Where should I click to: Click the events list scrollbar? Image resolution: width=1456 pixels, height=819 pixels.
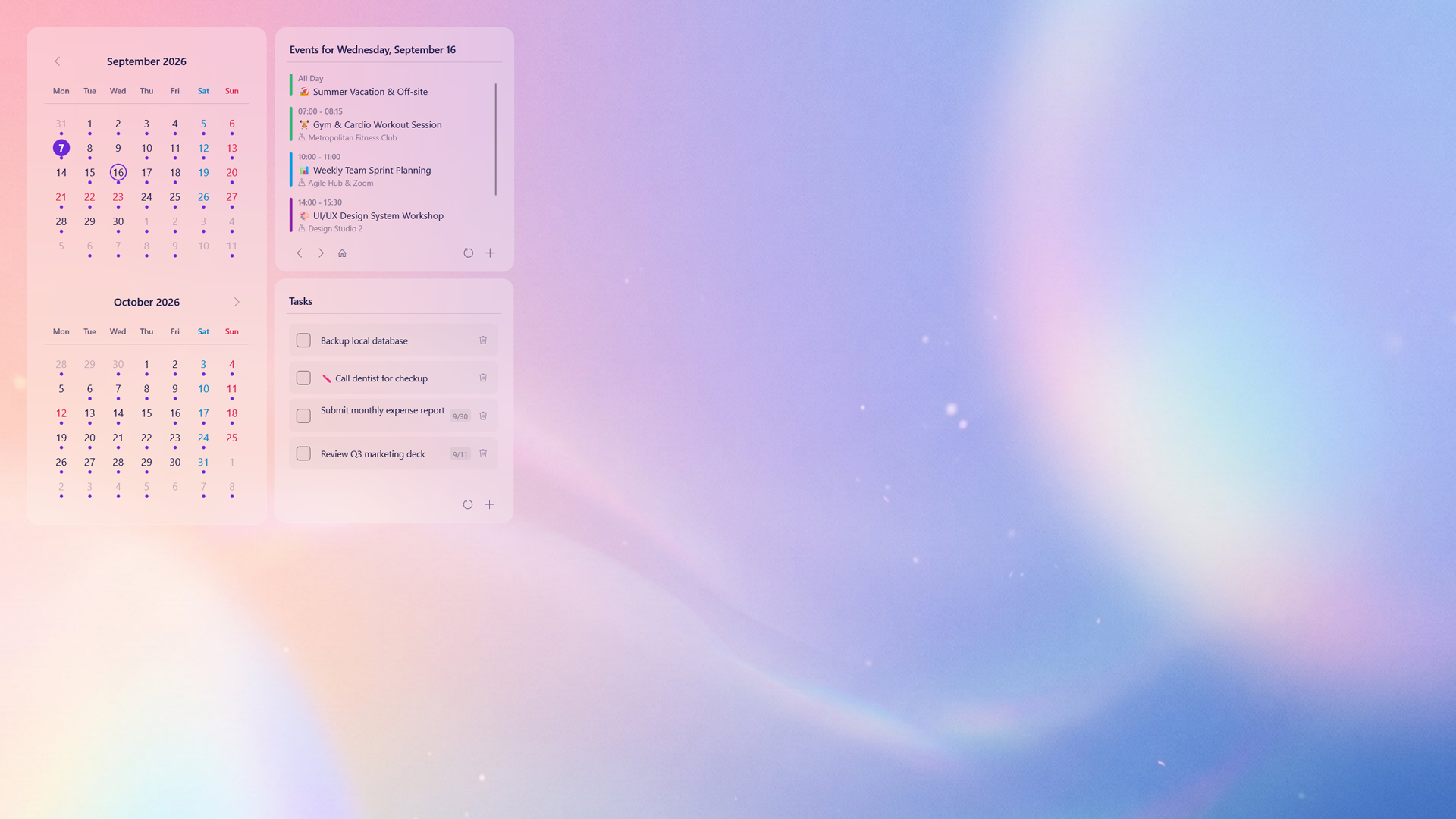[496, 140]
